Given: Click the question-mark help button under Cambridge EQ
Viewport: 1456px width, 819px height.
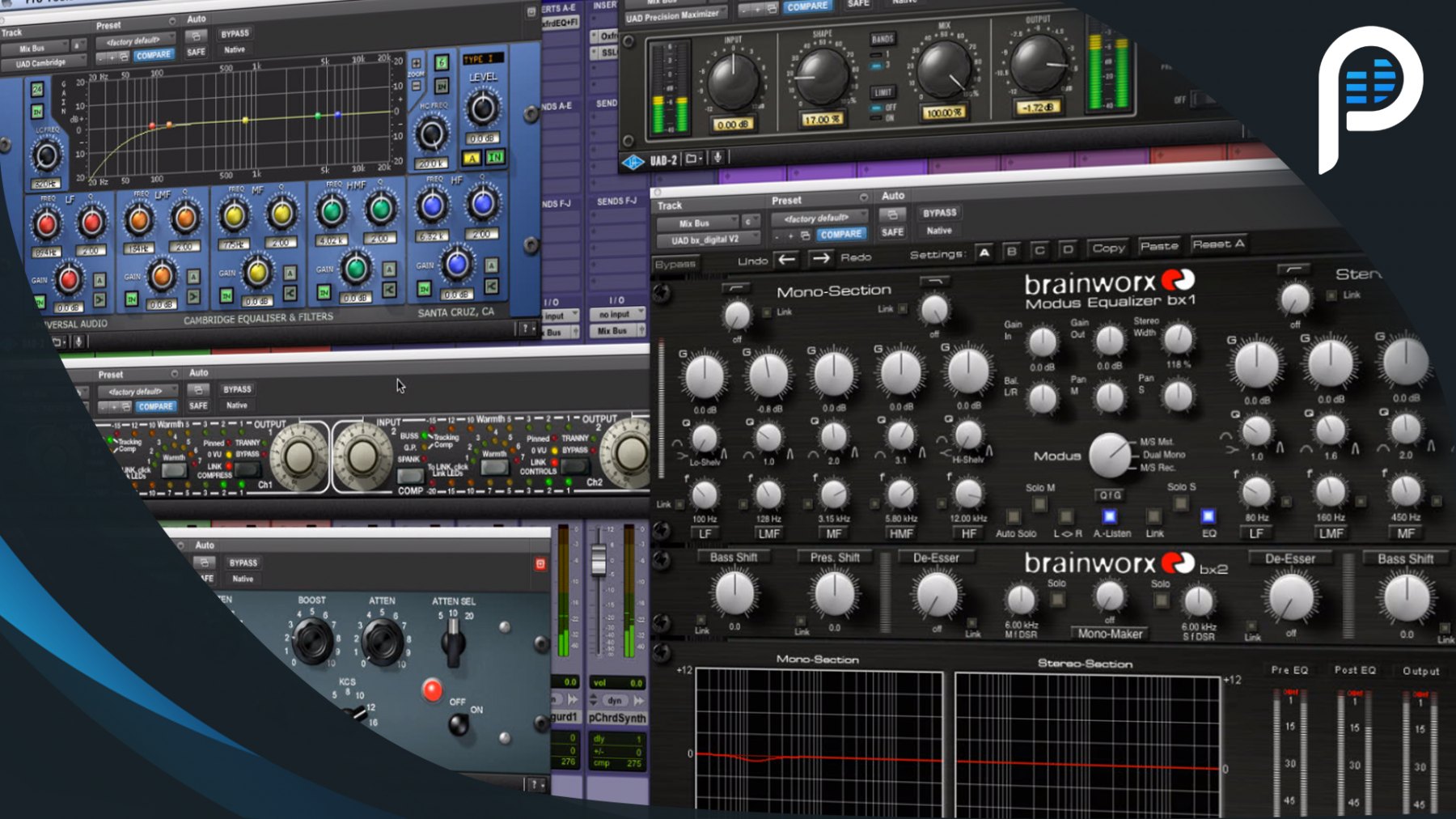Looking at the screenshot, I should [x=527, y=328].
